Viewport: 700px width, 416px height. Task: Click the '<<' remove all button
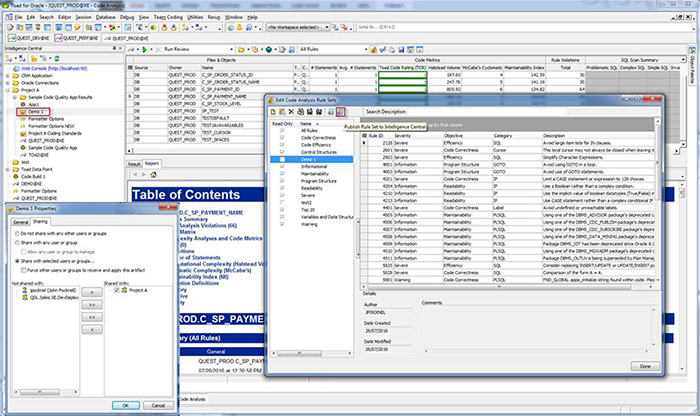92,317
